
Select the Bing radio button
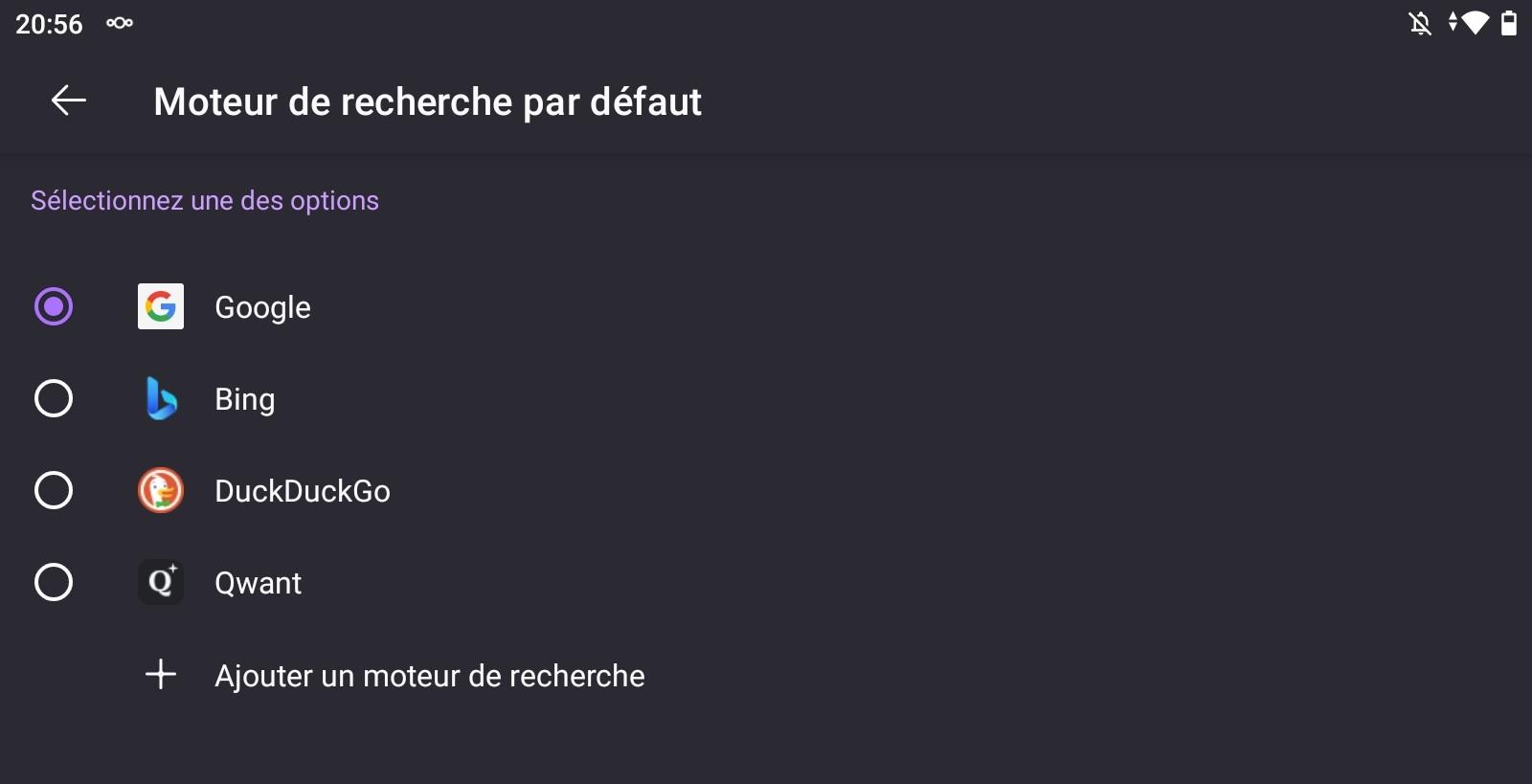pyautogui.click(x=54, y=398)
